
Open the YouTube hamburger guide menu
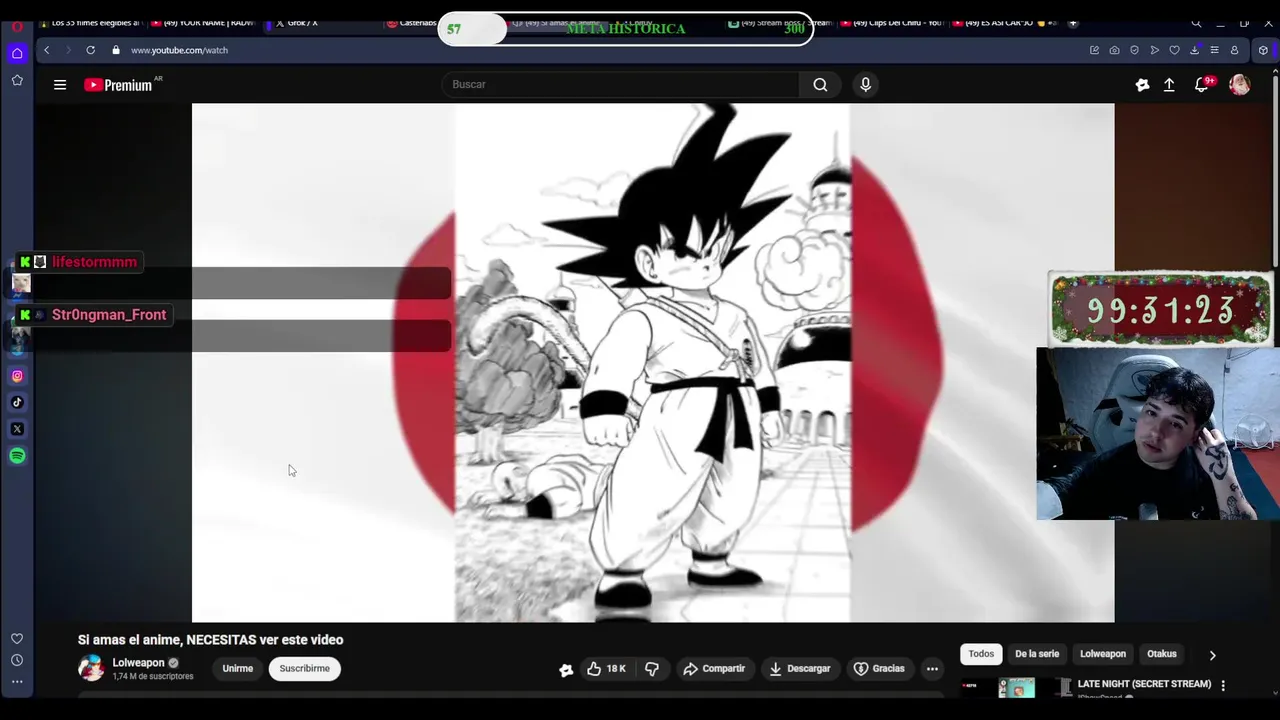pyautogui.click(x=60, y=85)
